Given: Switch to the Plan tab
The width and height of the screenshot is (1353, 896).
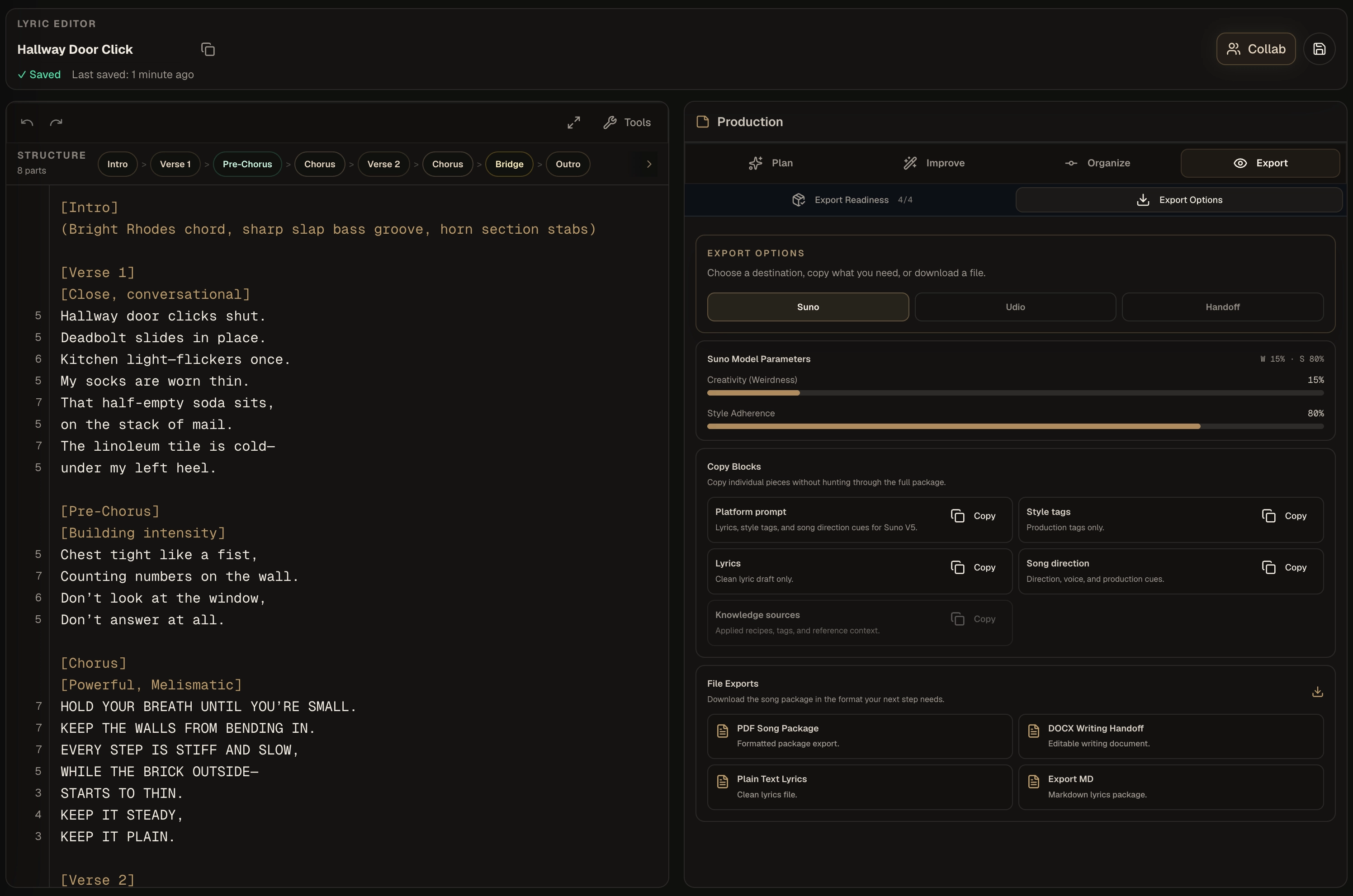Looking at the screenshot, I should click(x=770, y=164).
